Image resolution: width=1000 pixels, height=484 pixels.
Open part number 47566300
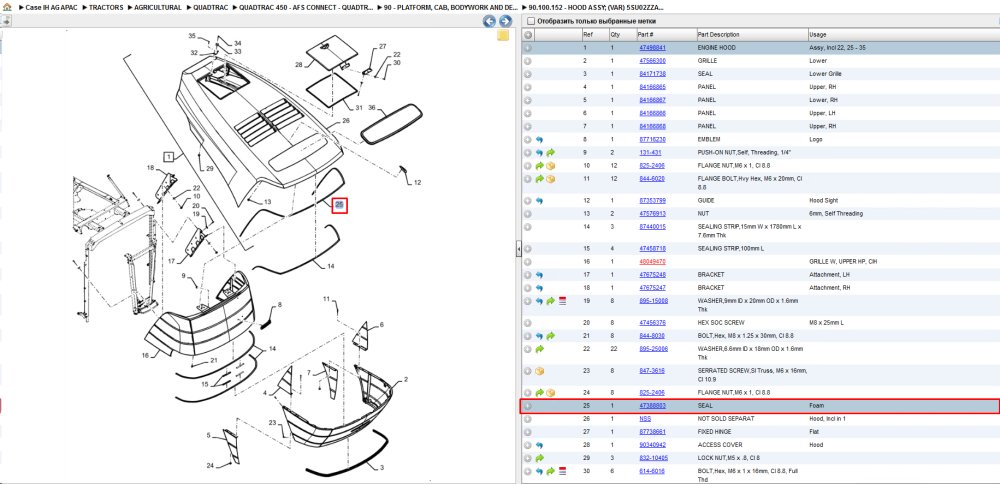click(x=652, y=61)
